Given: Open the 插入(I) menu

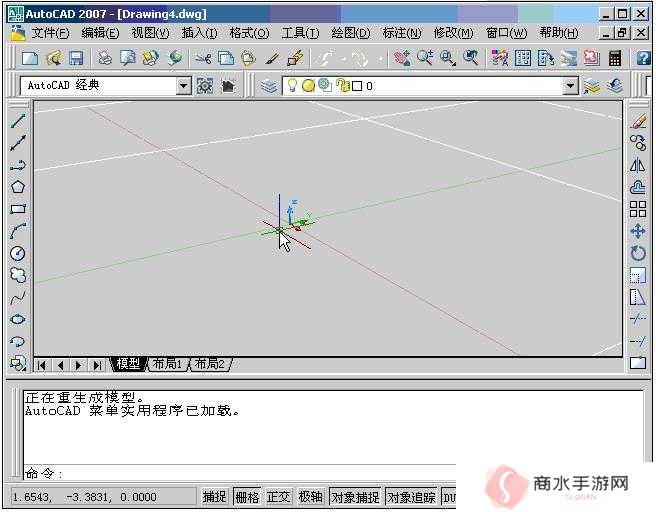Looking at the screenshot, I should (x=199, y=33).
